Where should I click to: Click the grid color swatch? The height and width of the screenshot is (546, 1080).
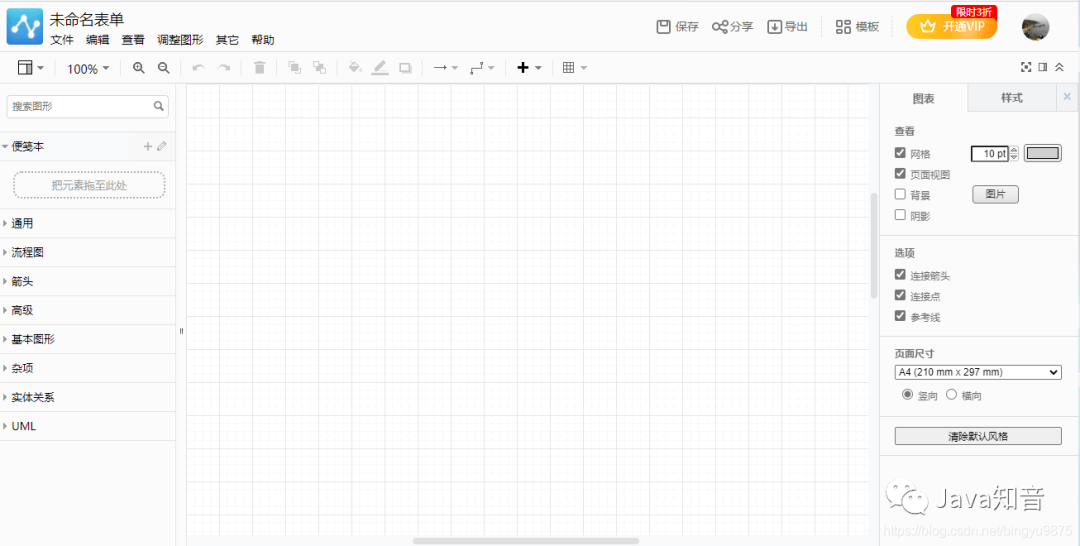[1043, 153]
